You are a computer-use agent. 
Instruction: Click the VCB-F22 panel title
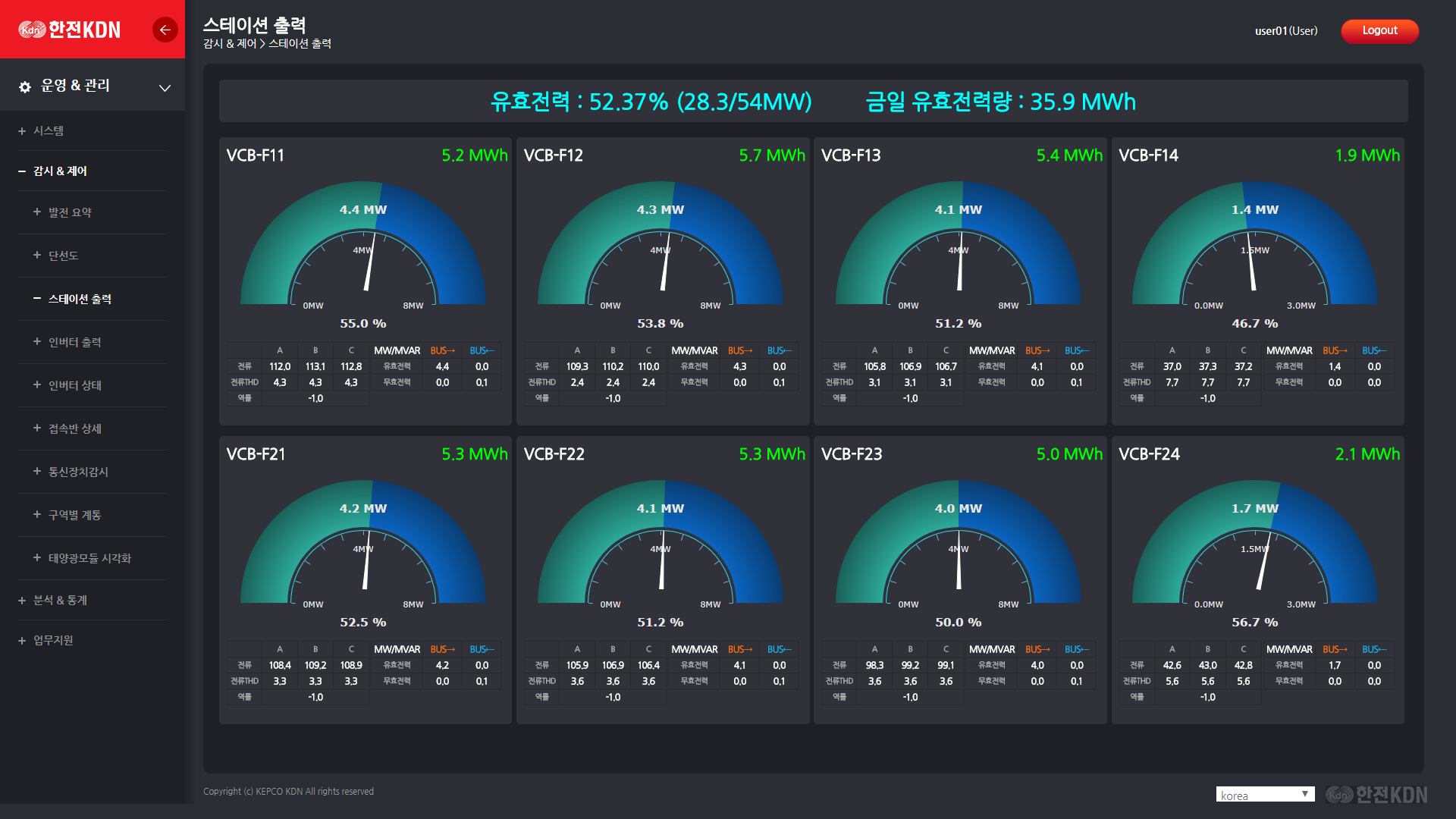tap(554, 454)
